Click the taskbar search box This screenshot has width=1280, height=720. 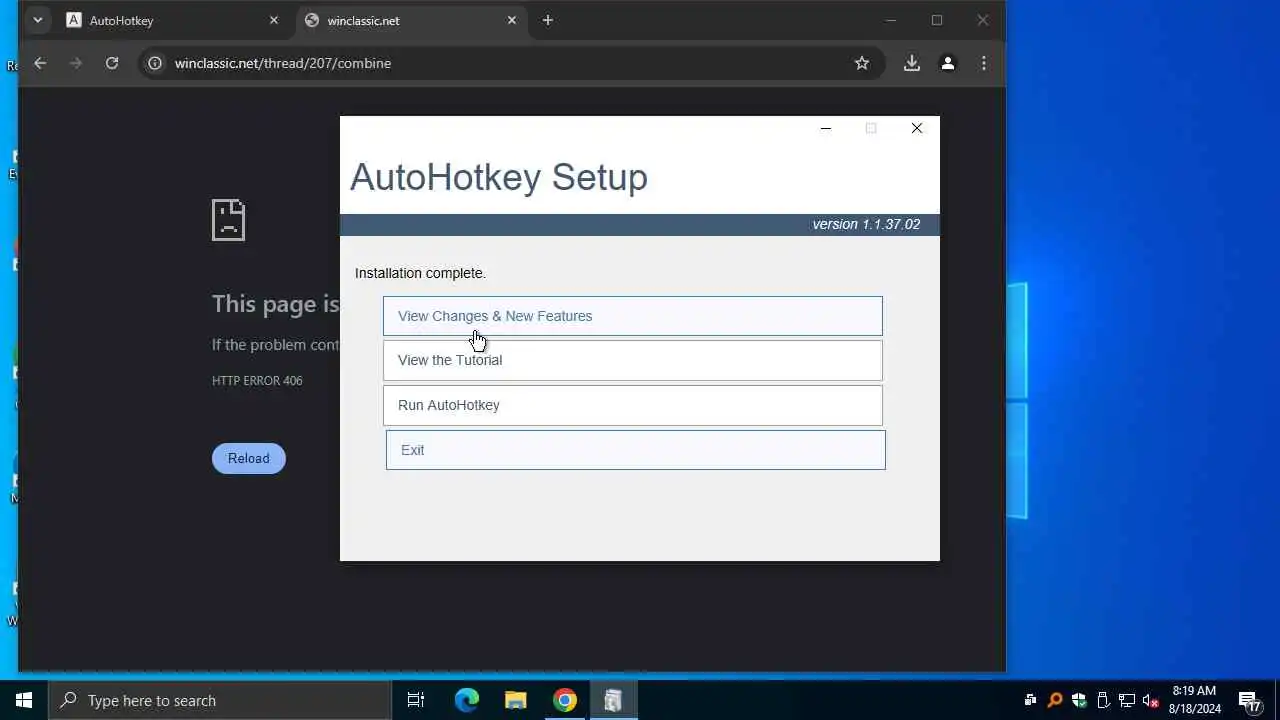(x=220, y=700)
